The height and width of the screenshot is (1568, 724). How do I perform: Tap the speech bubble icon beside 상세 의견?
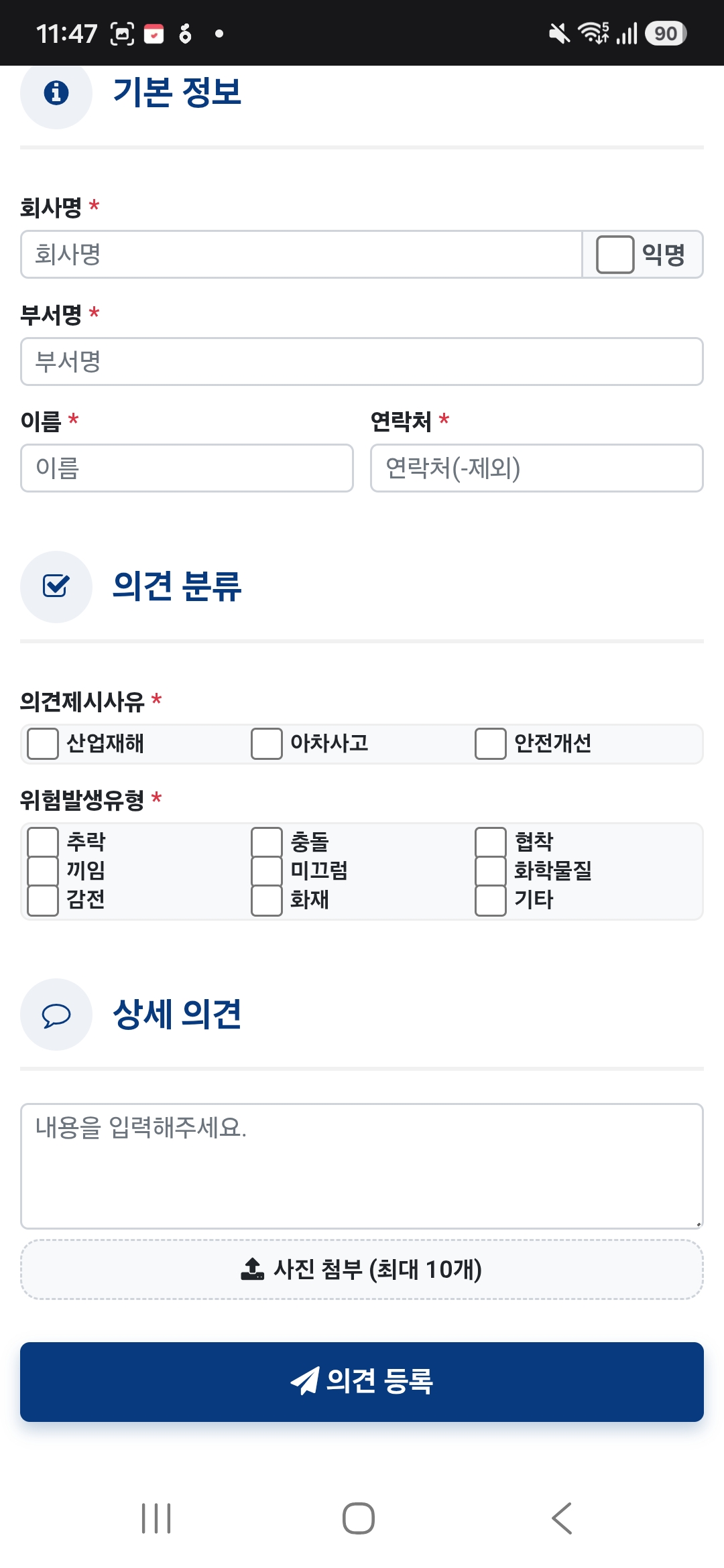pos(56,1015)
